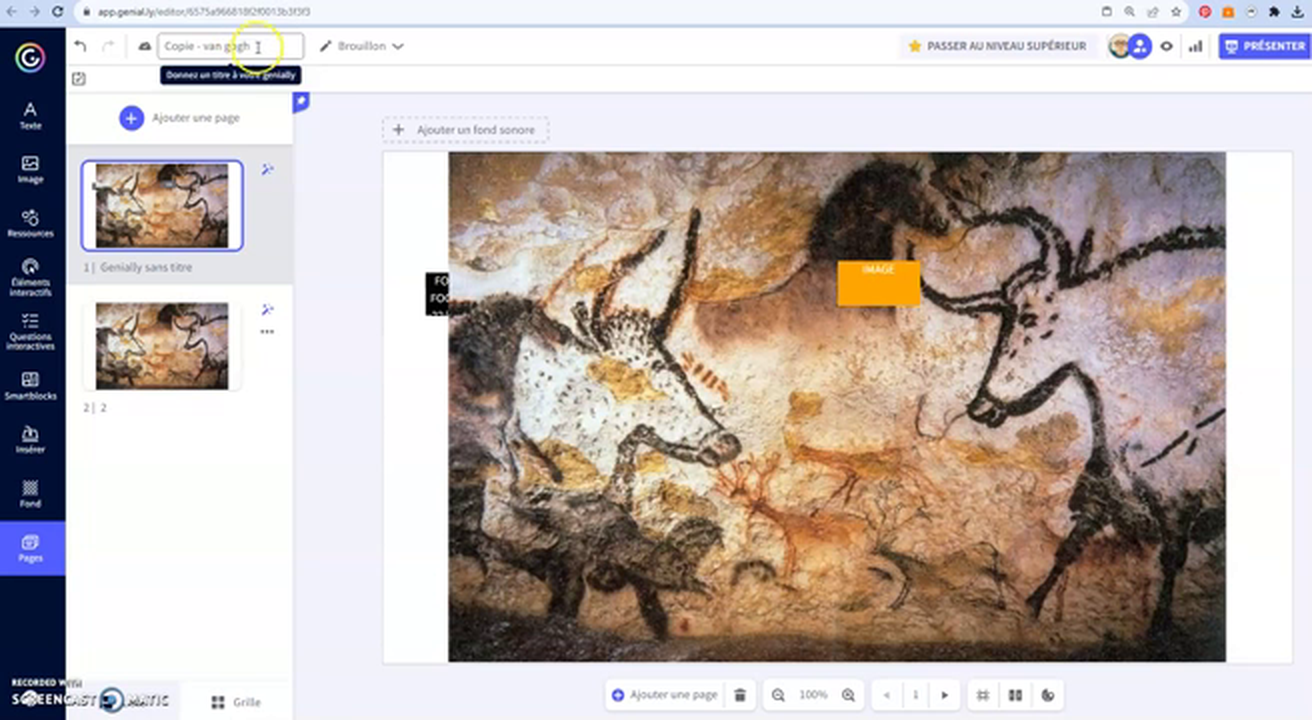This screenshot has width=1312, height=720.
Task: Collapse pages panel with the pin tab
Action: (300, 102)
